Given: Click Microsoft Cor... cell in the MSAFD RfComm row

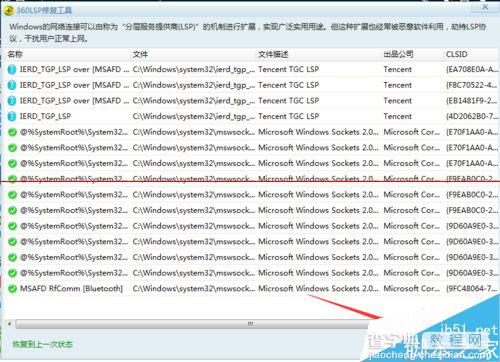Looking at the screenshot, I should pos(412,289).
